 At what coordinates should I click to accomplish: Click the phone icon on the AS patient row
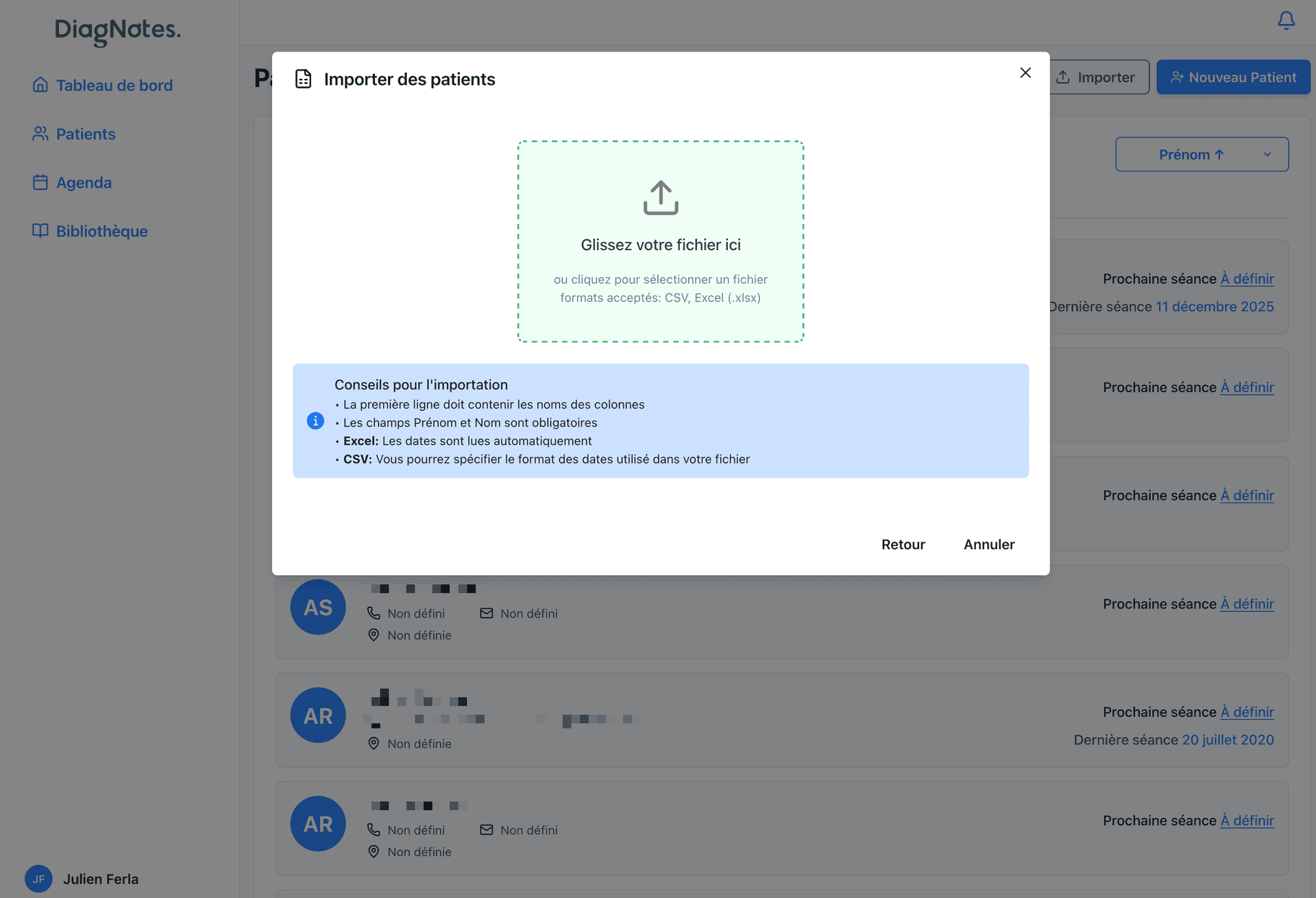(374, 613)
